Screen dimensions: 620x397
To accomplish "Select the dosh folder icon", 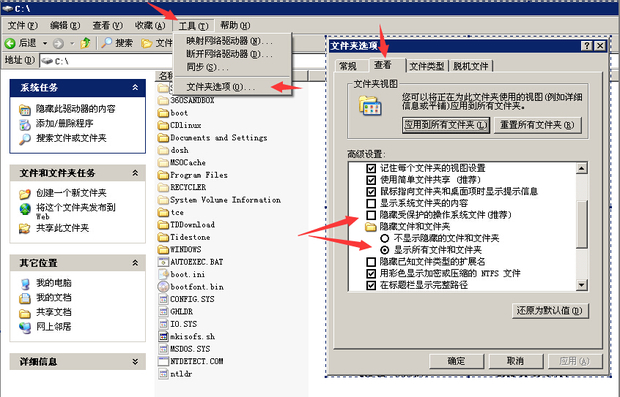I will coord(163,150).
